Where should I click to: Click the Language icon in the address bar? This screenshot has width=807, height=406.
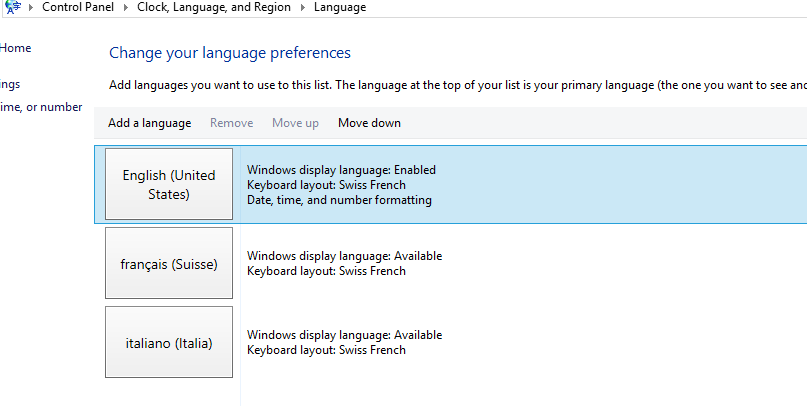click(x=12, y=7)
